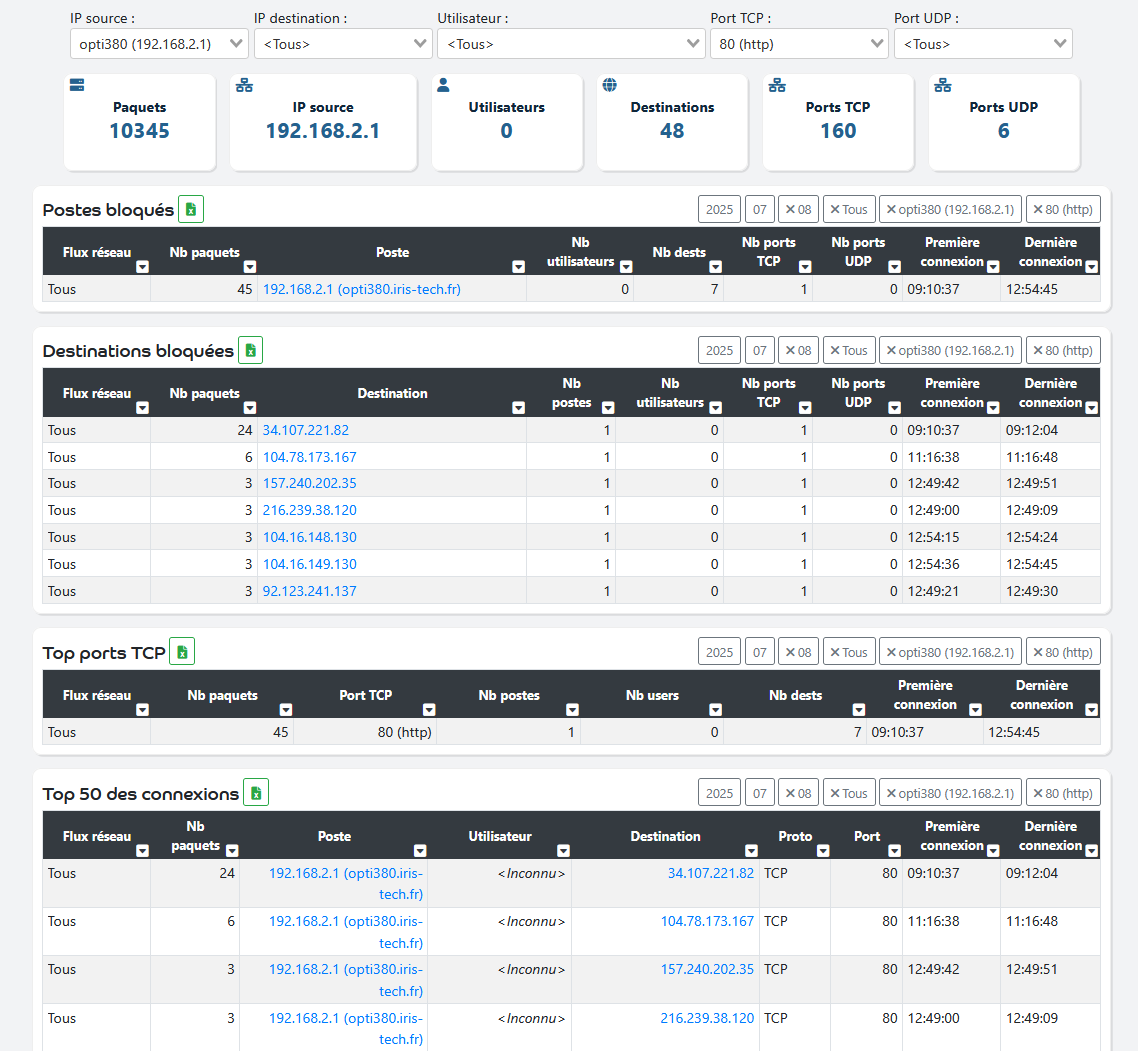
Task: Open the IP destination dropdown
Action: click(343, 44)
